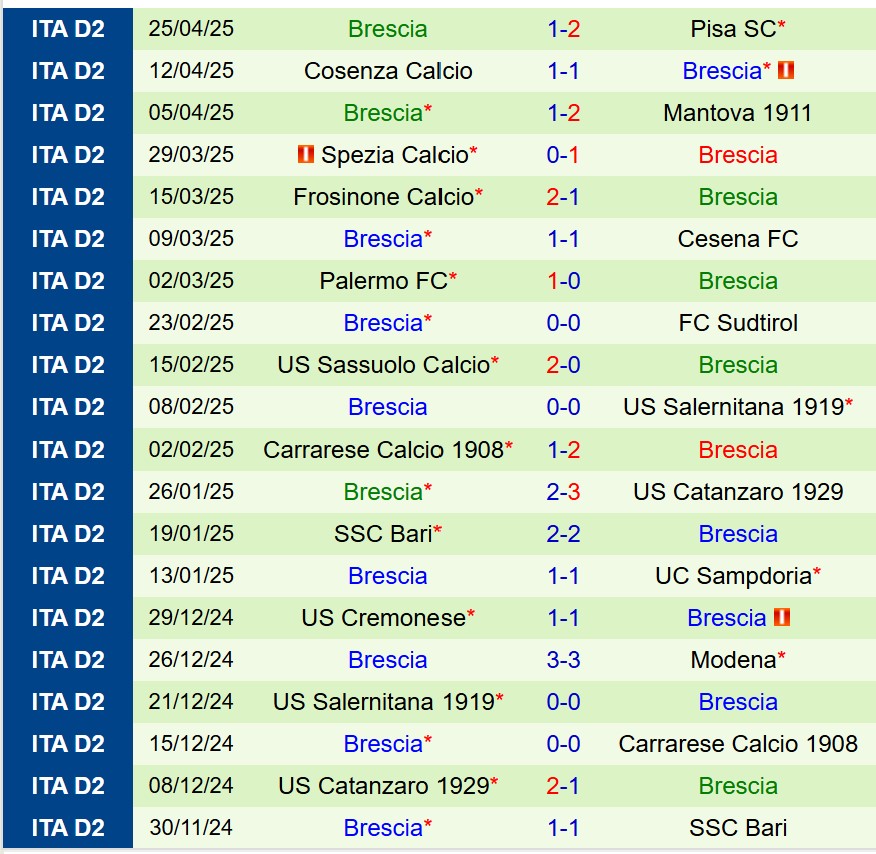876x854 pixels.
Task: Open the Pisa SC team page
Action: (733, 29)
